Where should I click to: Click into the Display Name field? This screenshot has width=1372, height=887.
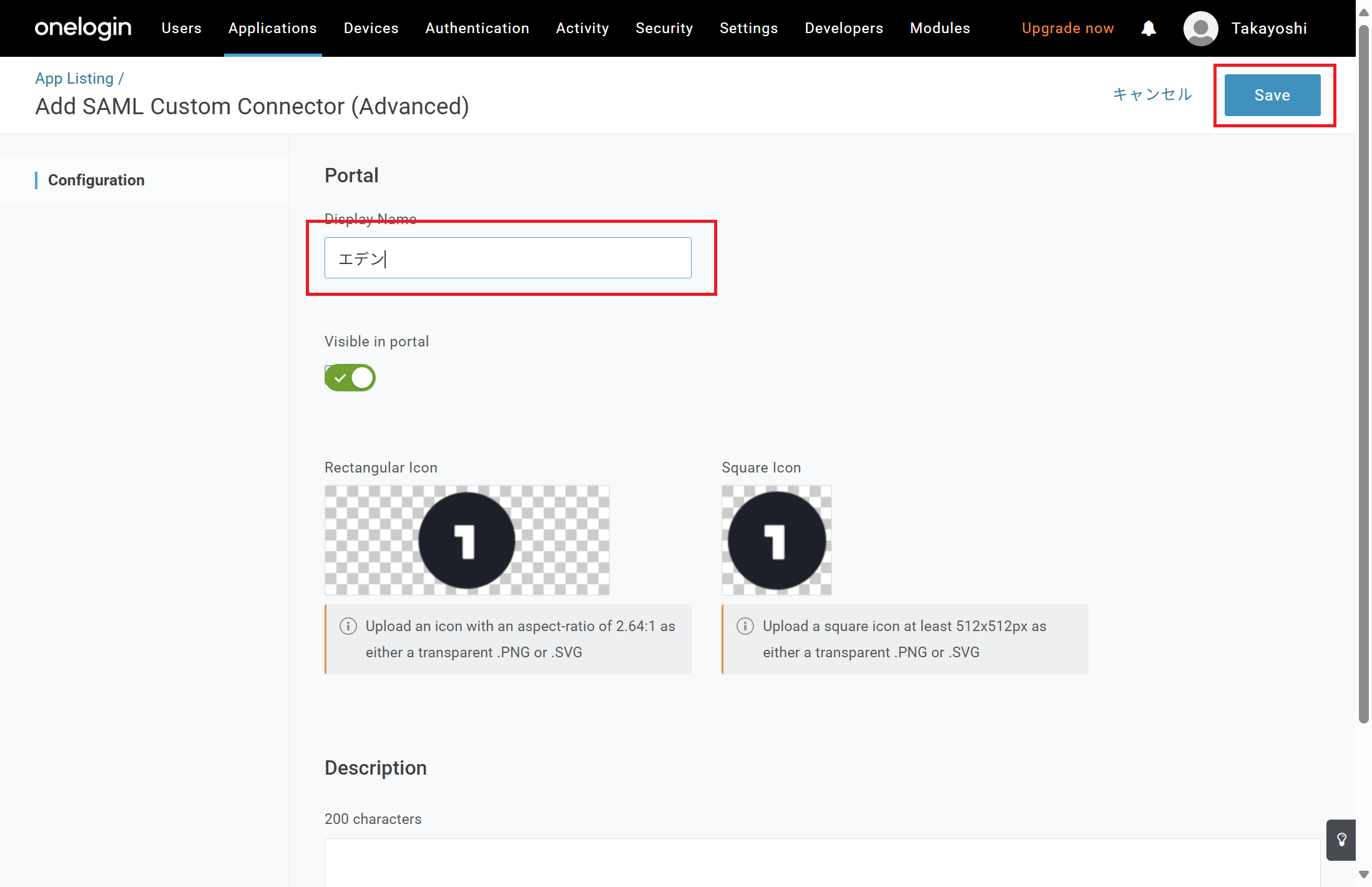(507, 258)
